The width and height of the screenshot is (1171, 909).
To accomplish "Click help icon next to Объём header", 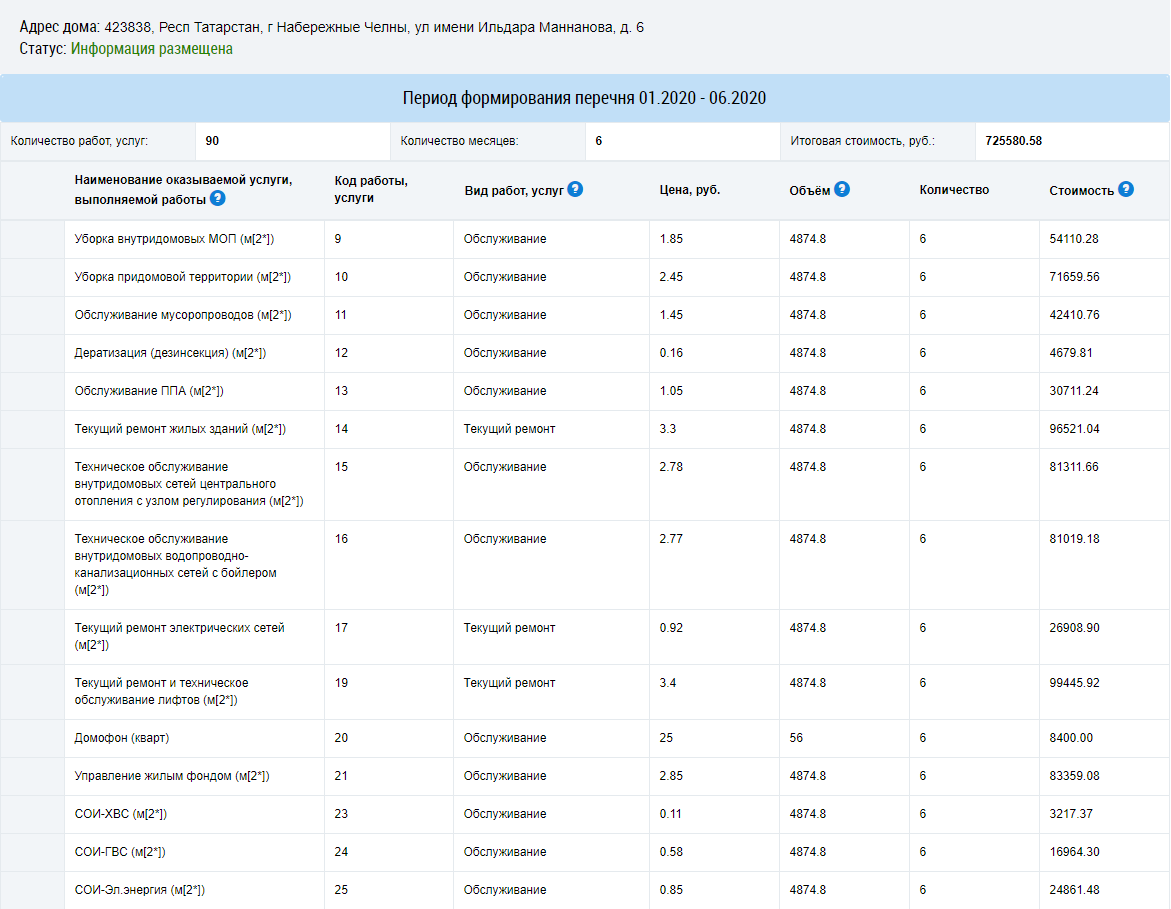I will pyautogui.click(x=842, y=189).
